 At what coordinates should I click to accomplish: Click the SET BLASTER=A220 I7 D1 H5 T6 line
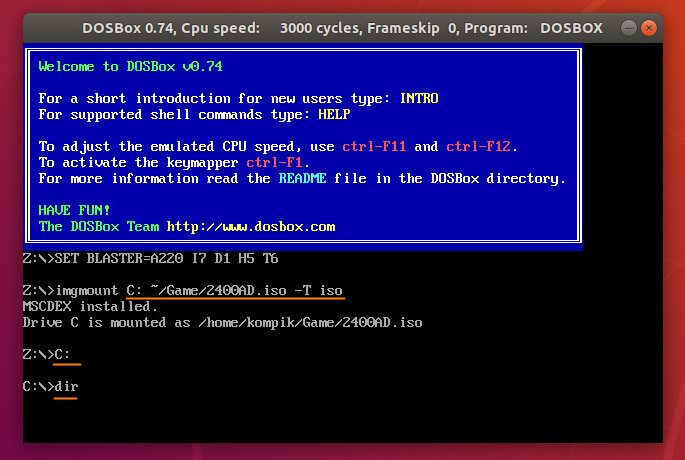point(151,259)
